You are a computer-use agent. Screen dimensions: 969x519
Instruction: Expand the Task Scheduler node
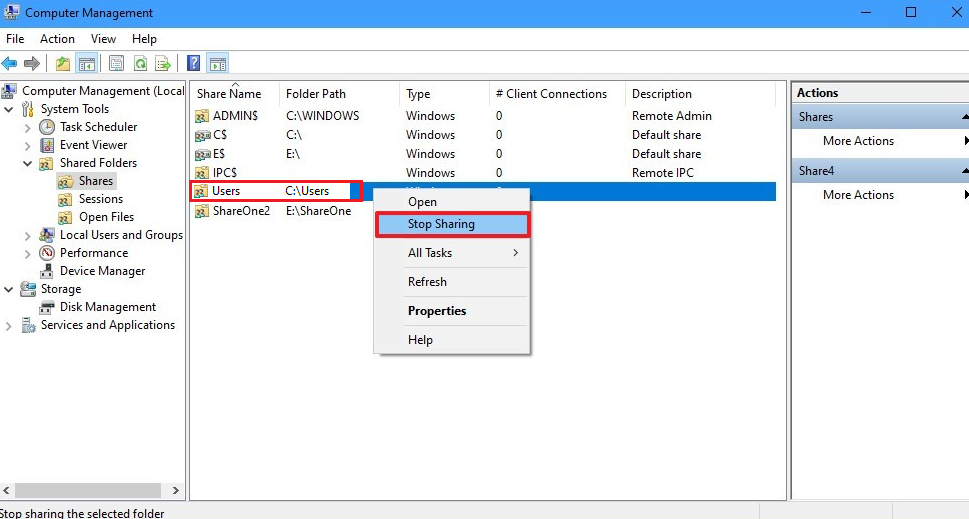(27, 127)
